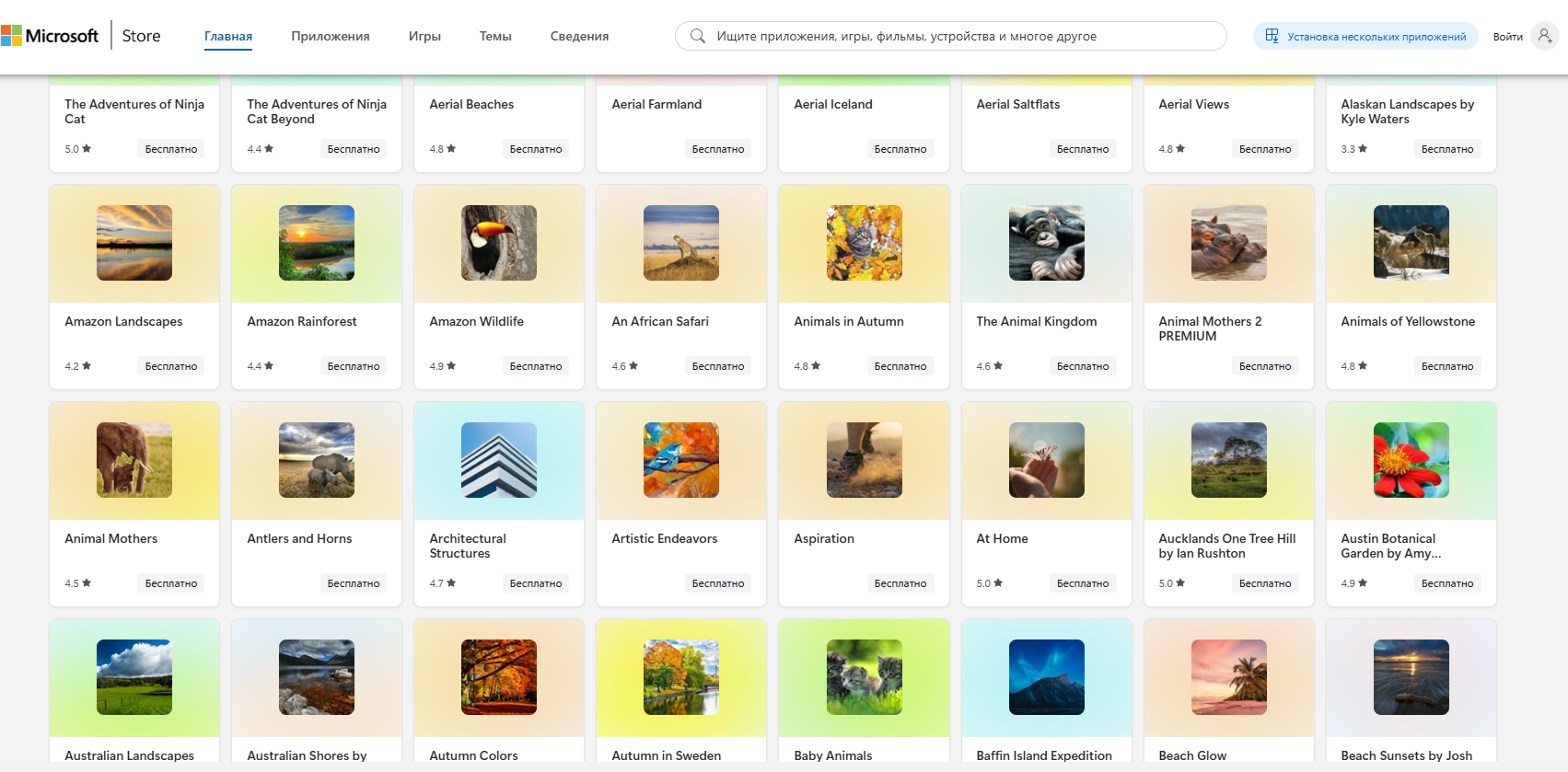Click Бесплатно for Alaskan Landscapes by Kyle Waters
The height and width of the screenshot is (772, 1568).
(1447, 149)
